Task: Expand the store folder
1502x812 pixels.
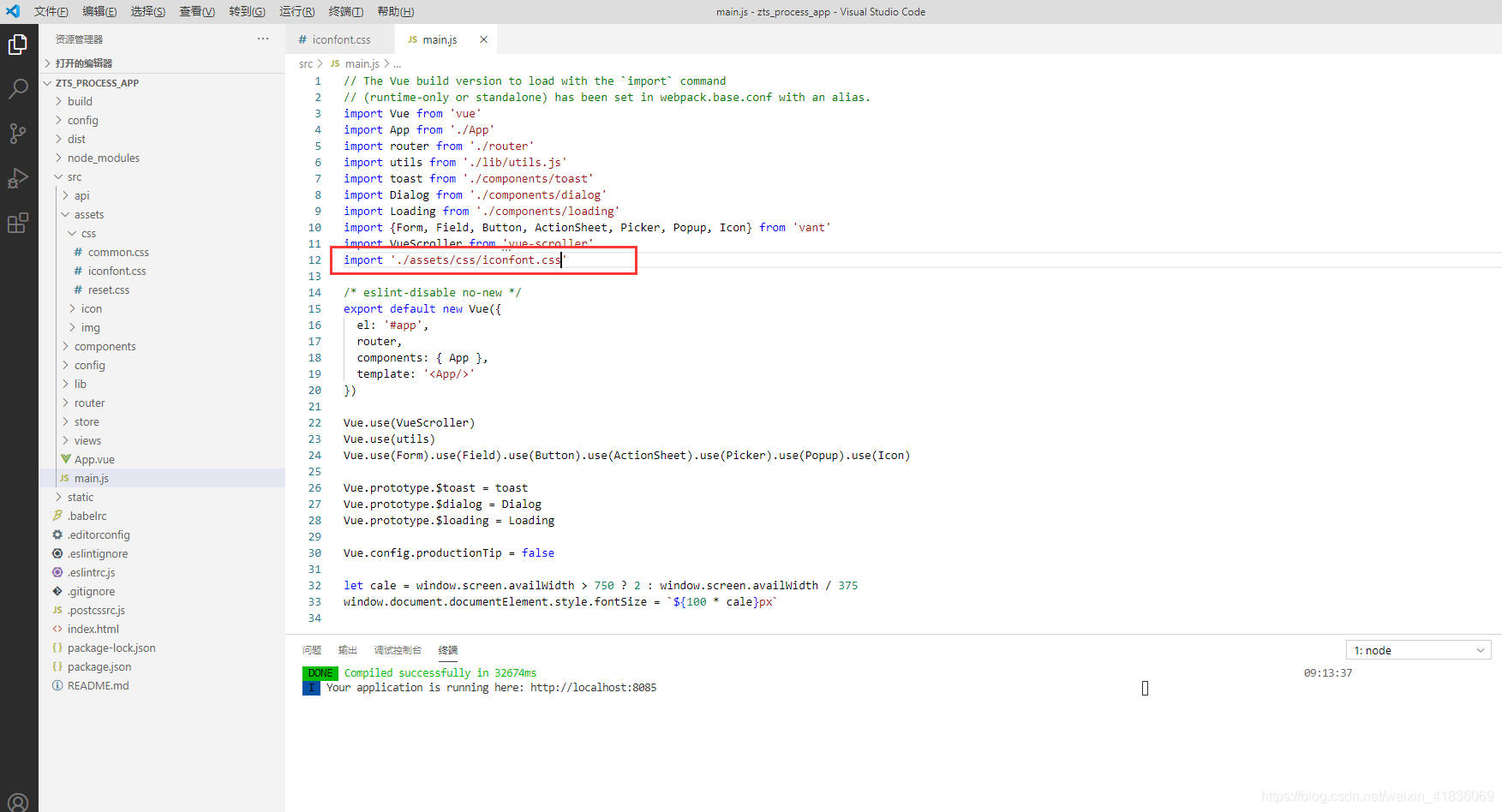Action: (x=87, y=421)
